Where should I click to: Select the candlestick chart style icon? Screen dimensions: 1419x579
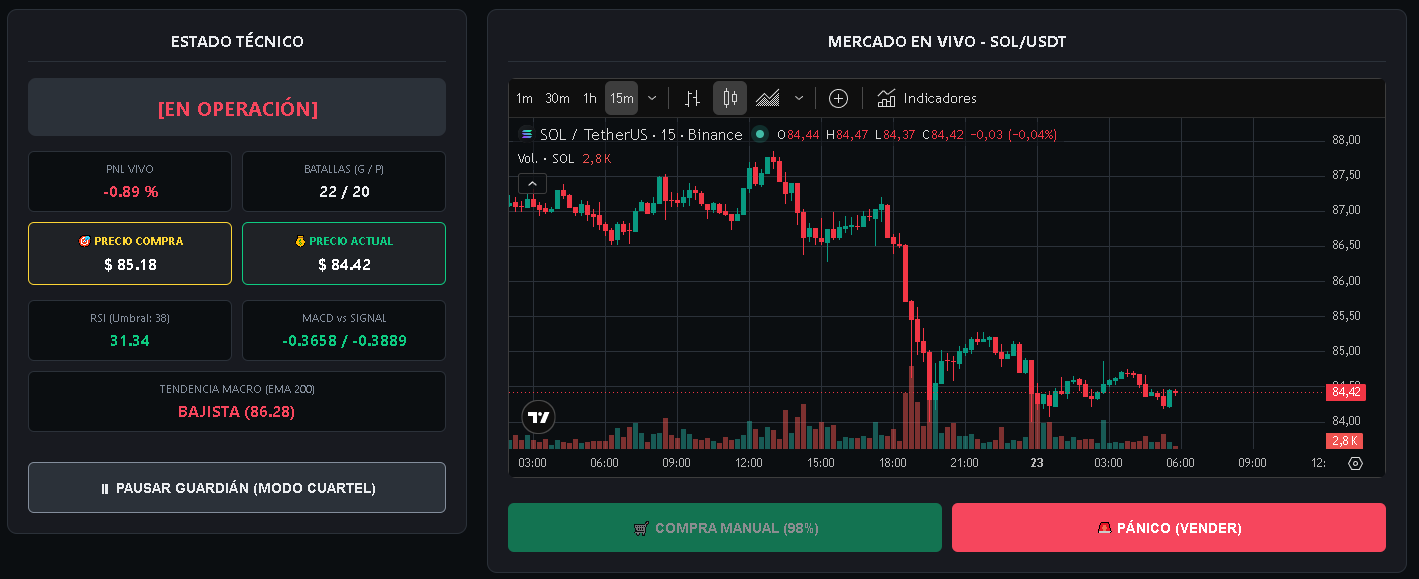tap(730, 98)
